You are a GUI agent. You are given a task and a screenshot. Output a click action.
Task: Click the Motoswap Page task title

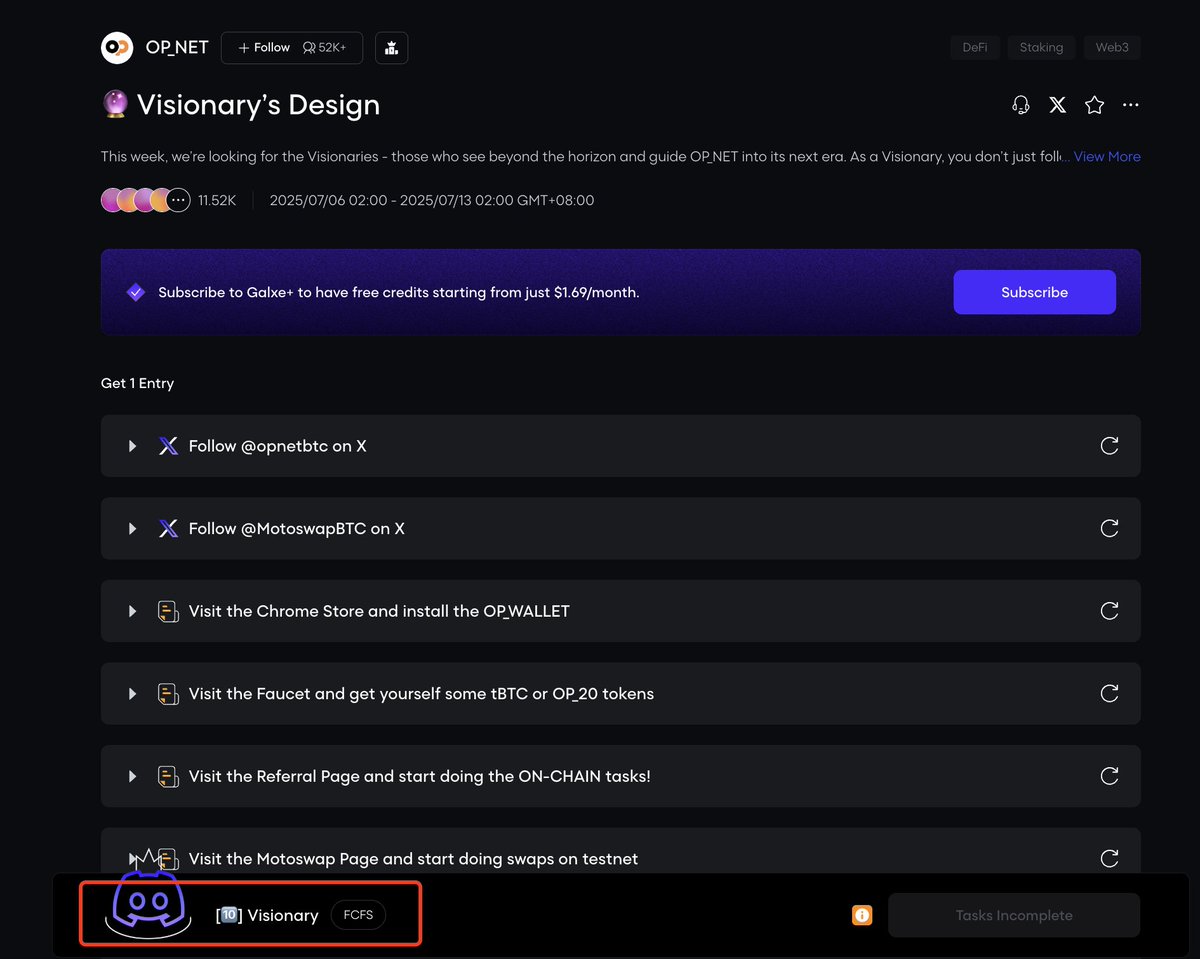pyautogui.click(x=413, y=859)
